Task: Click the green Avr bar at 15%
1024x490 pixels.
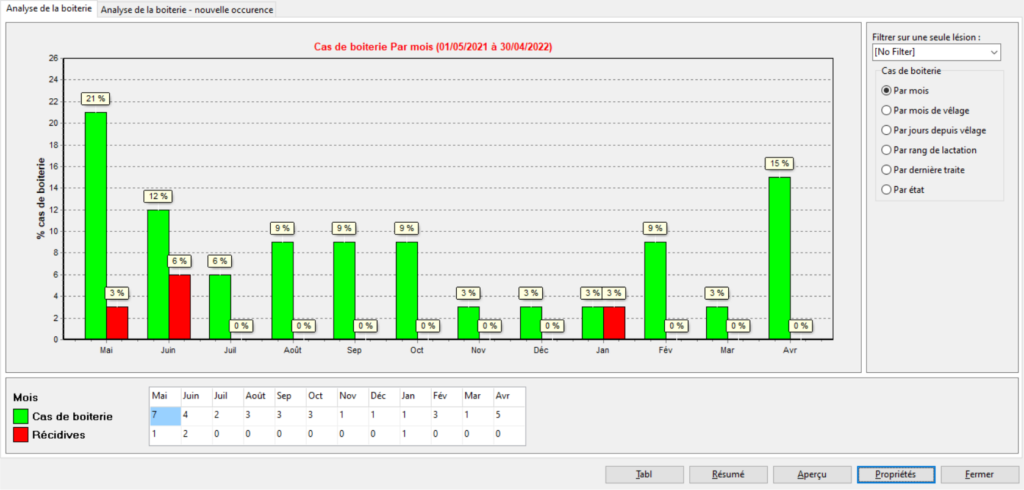Action: pyautogui.click(x=779, y=258)
